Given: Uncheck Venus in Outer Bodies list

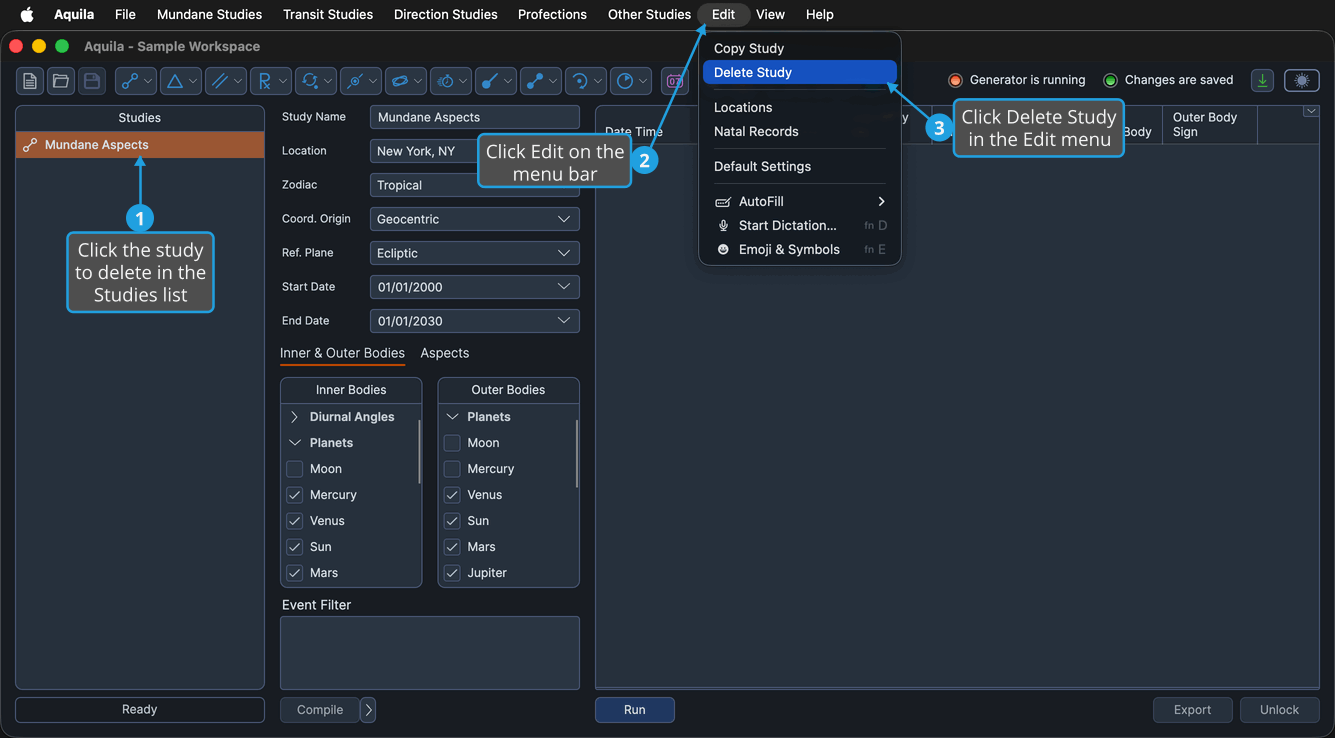Looking at the screenshot, I should [452, 495].
